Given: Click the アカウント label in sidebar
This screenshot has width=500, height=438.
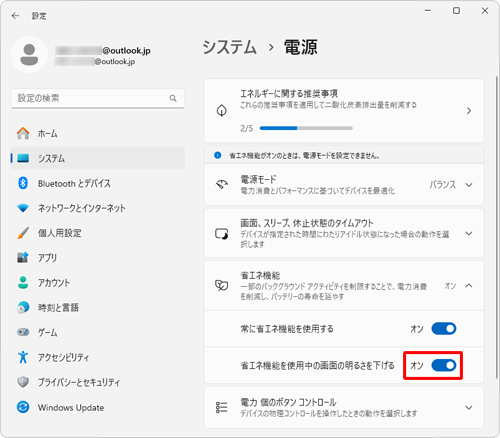Looking at the screenshot, I should coord(54,283).
